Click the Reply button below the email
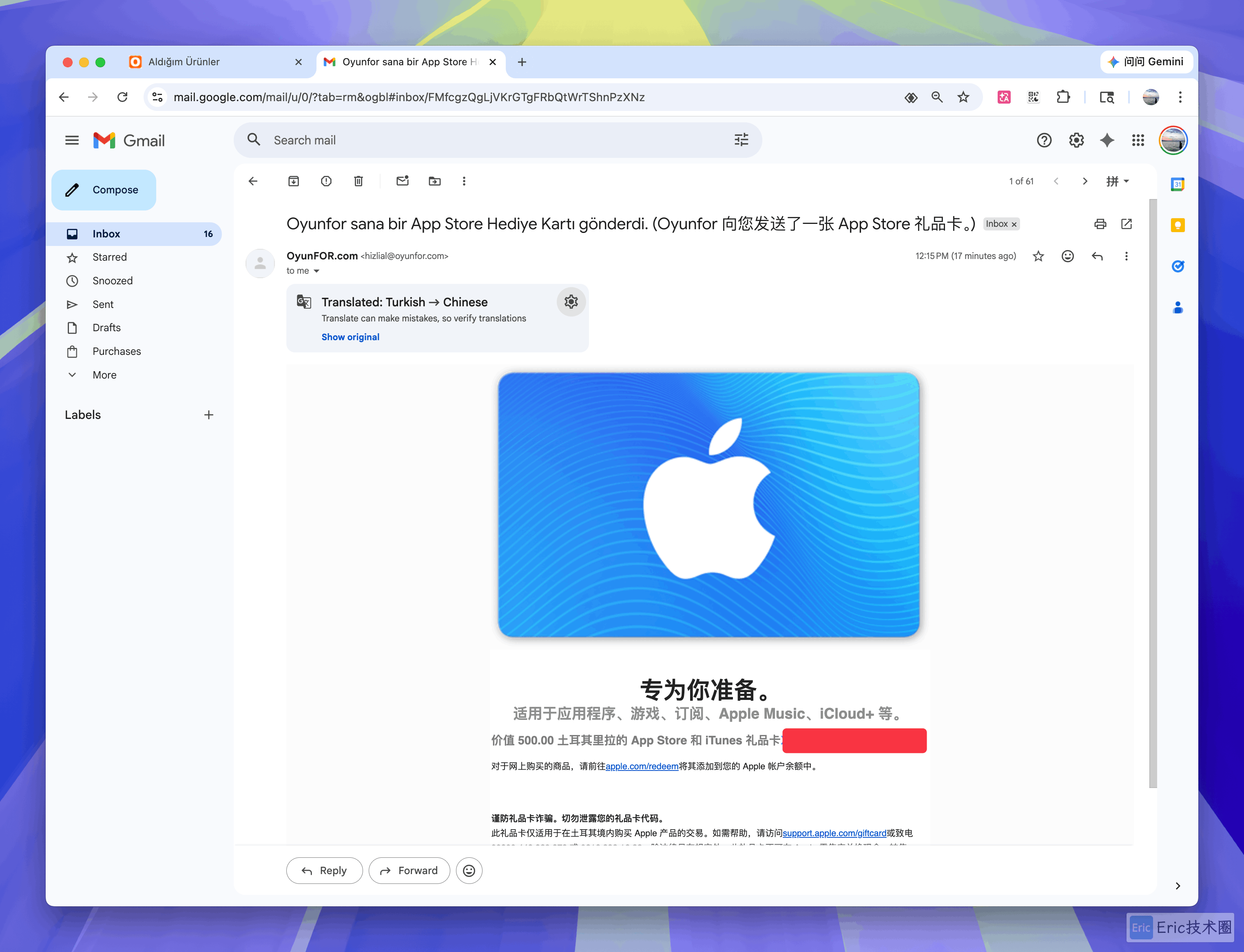Viewport: 1244px width, 952px height. [325, 870]
